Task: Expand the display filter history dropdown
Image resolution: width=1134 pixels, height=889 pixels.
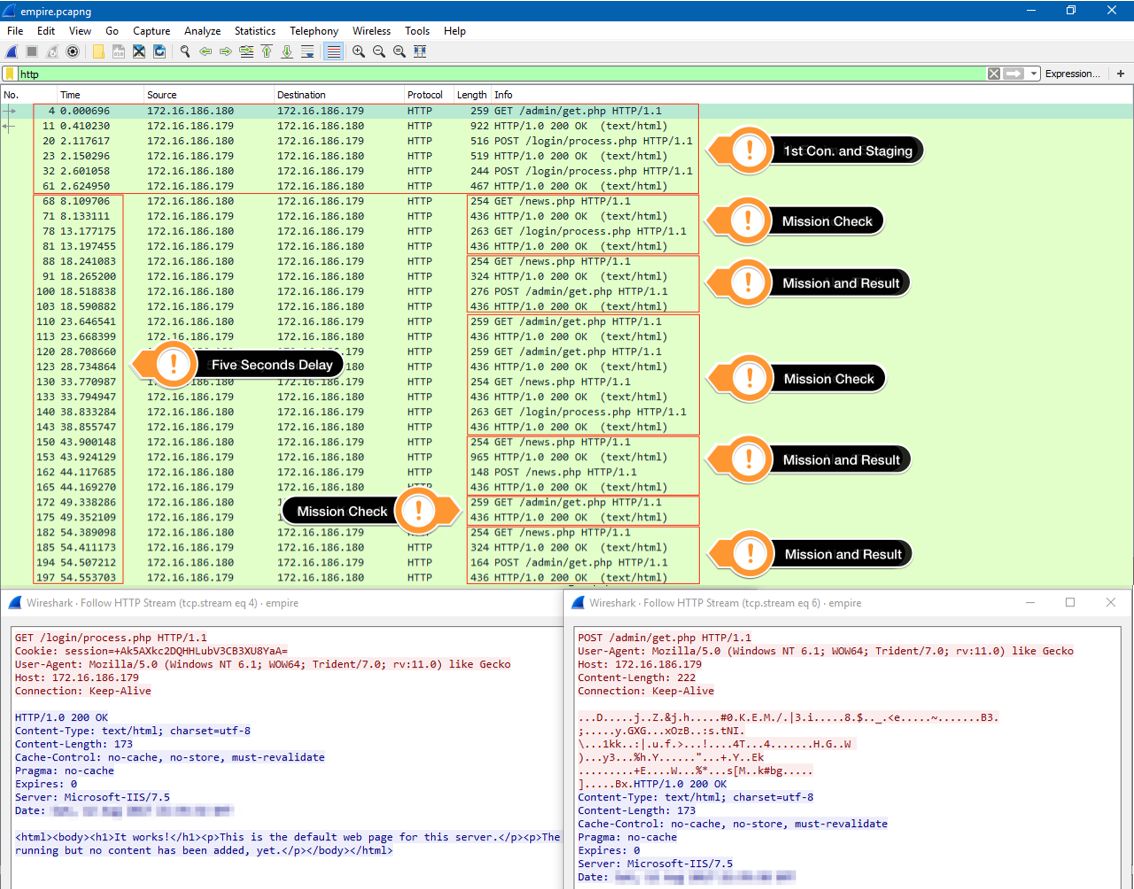Action: [1034, 74]
